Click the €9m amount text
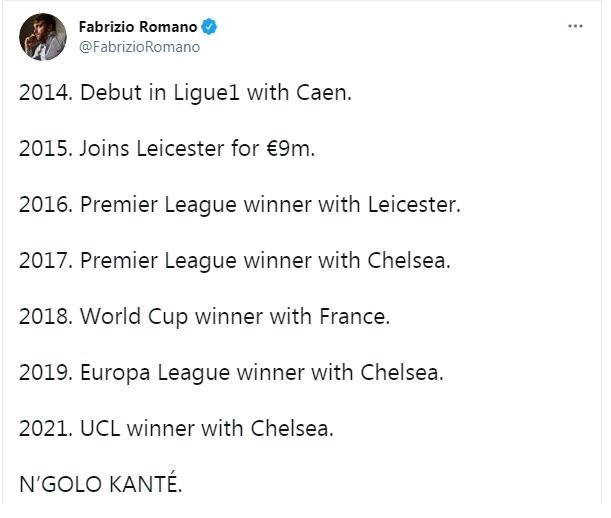 (x=291, y=149)
